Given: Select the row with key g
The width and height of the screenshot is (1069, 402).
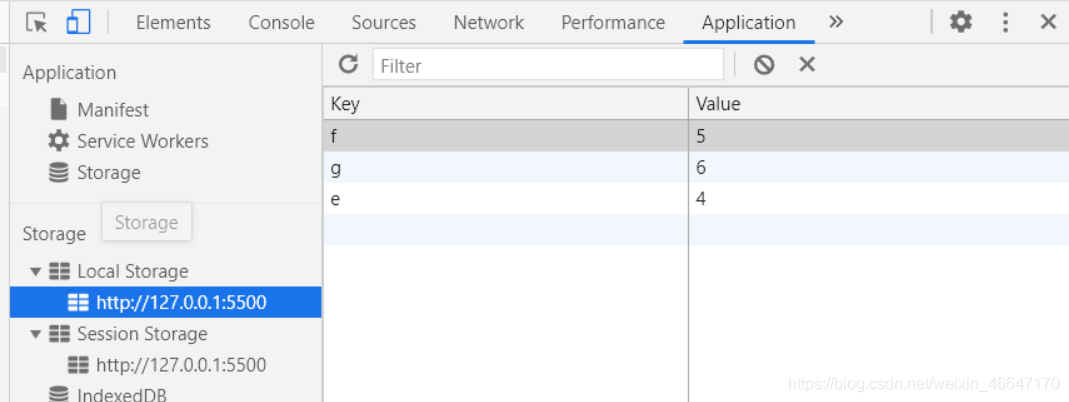Looking at the screenshot, I should tap(504, 168).
